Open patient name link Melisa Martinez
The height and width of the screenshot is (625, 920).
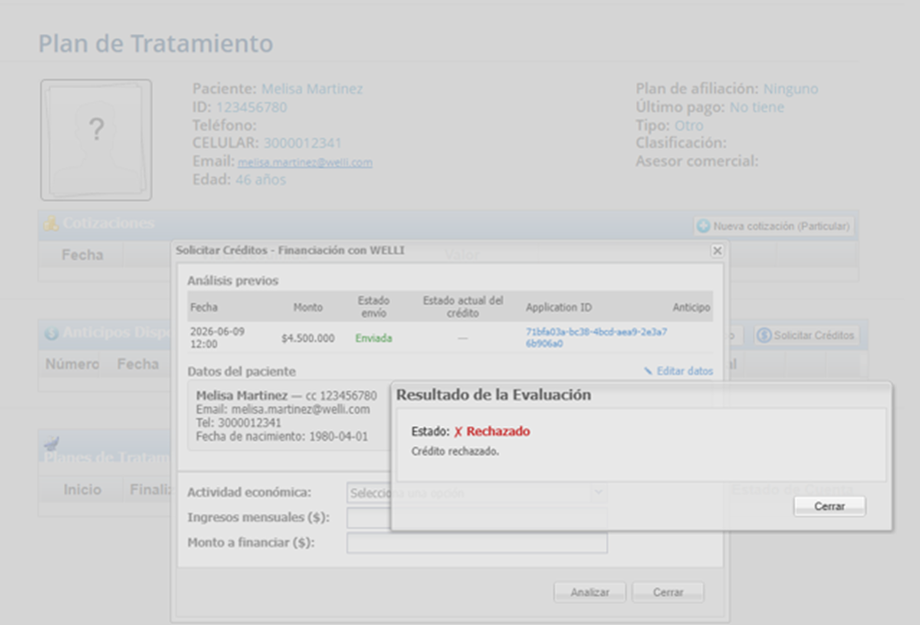pos(312,89)
